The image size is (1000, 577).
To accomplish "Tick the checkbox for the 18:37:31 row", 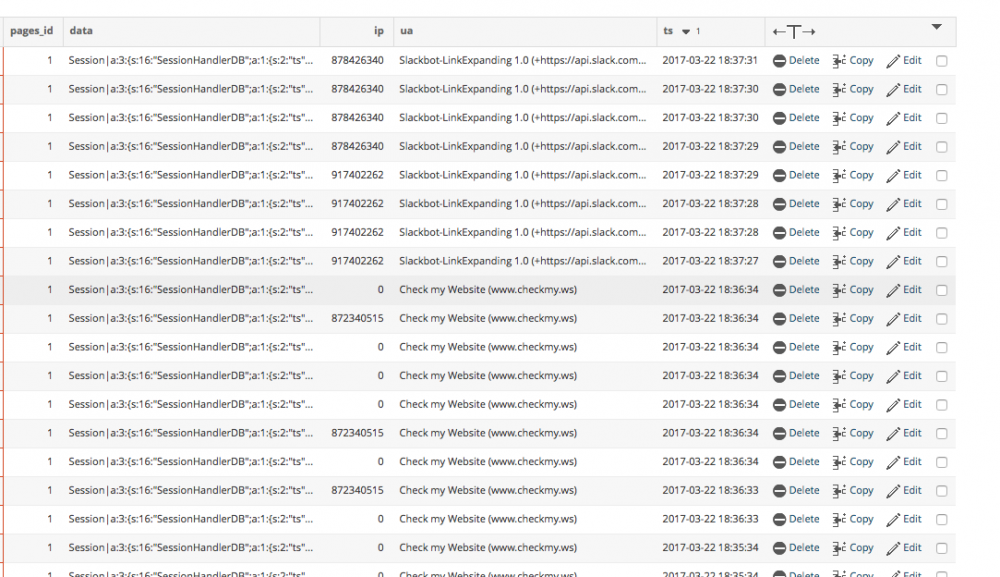I will (x=941, y=61).
